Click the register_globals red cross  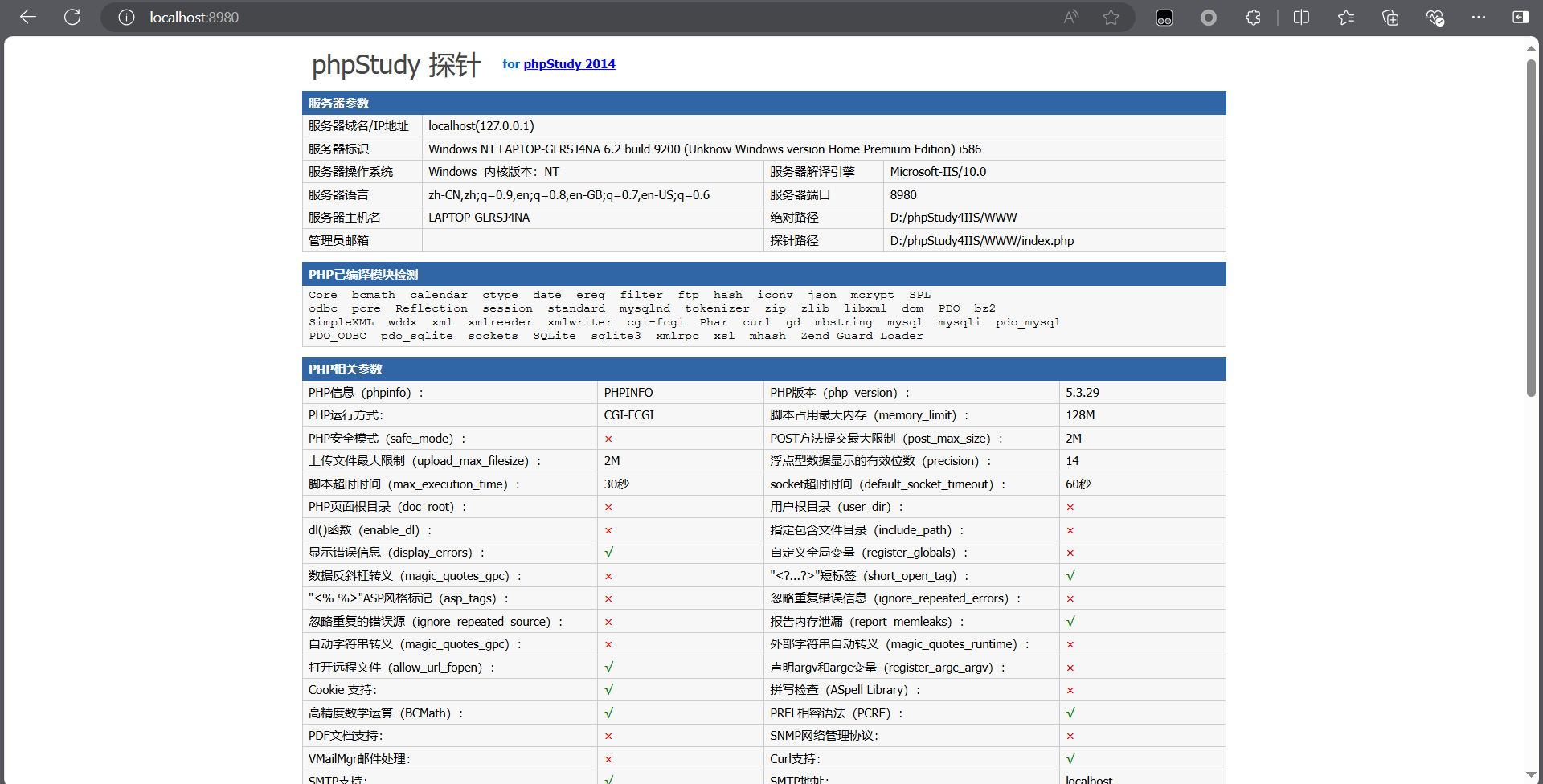click(x=1070, y=553)
